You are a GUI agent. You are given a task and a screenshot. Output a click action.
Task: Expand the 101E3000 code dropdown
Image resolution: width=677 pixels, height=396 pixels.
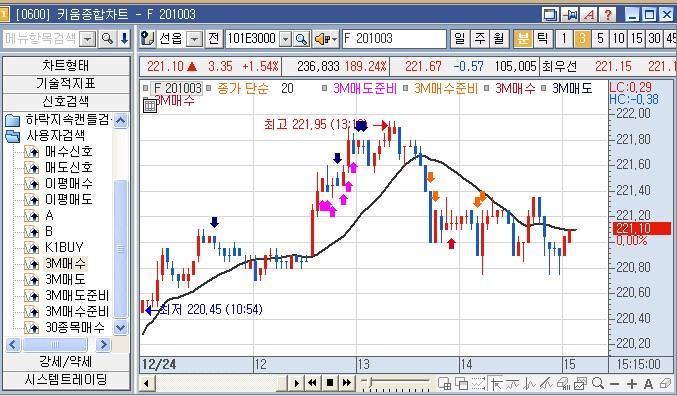(x=285, y=39)
